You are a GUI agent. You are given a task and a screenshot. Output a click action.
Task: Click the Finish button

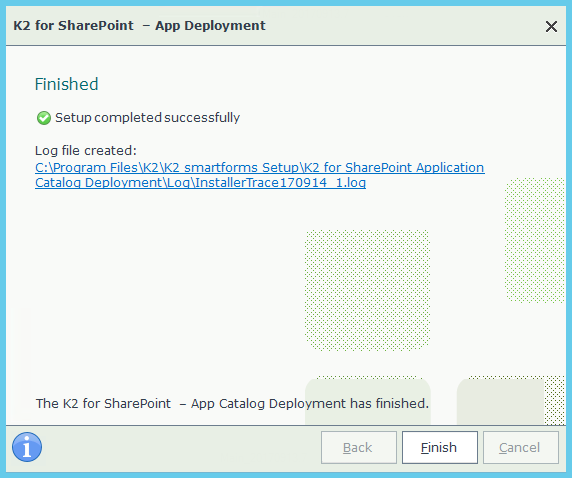pos(440,447)
